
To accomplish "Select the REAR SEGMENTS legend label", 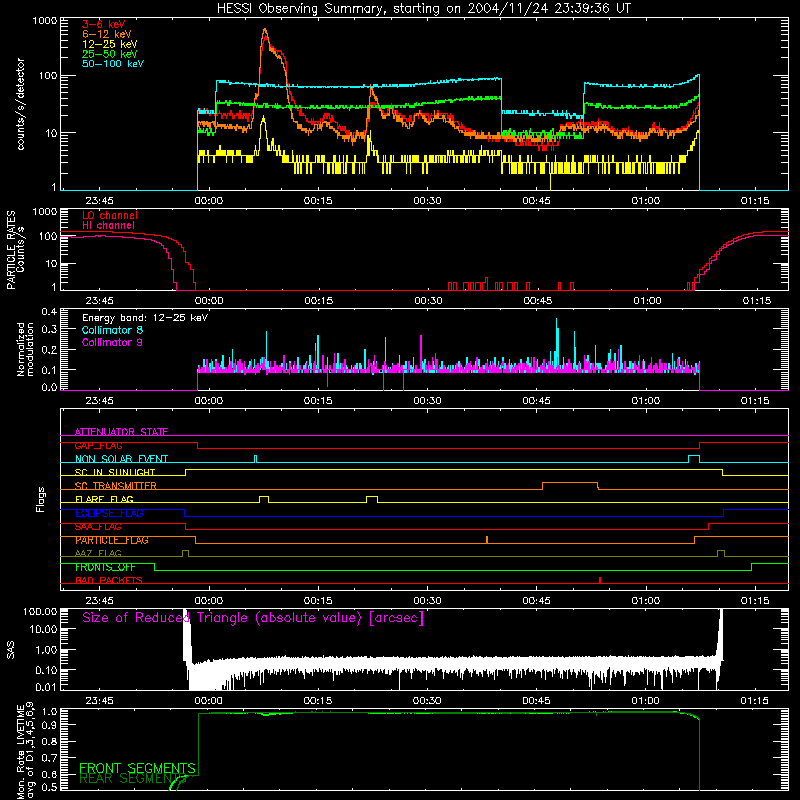I will (x=133, y=779).
